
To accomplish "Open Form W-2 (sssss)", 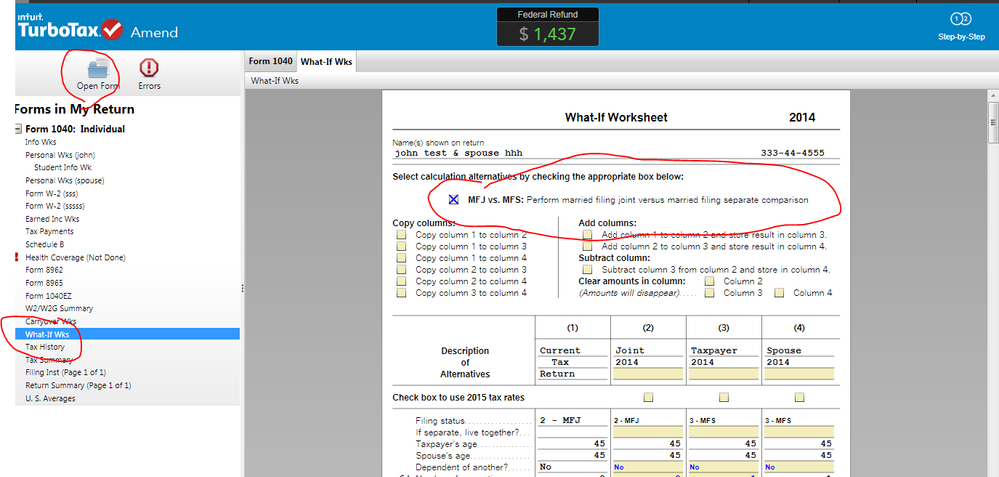I will point(55,206).
